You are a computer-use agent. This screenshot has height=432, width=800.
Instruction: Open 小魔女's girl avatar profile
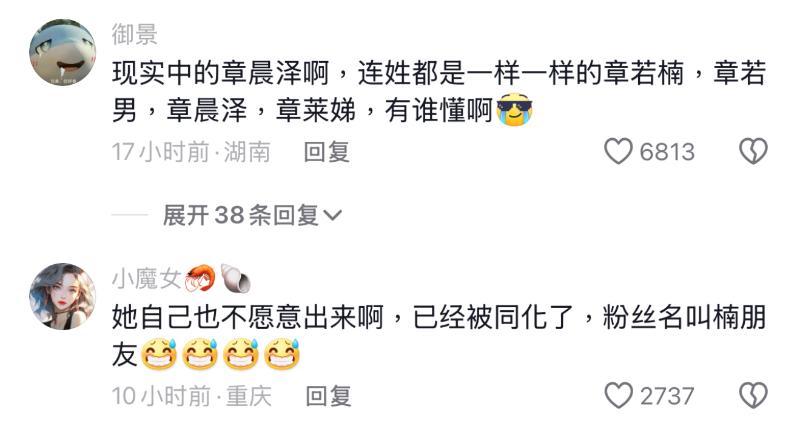[63, 296]
